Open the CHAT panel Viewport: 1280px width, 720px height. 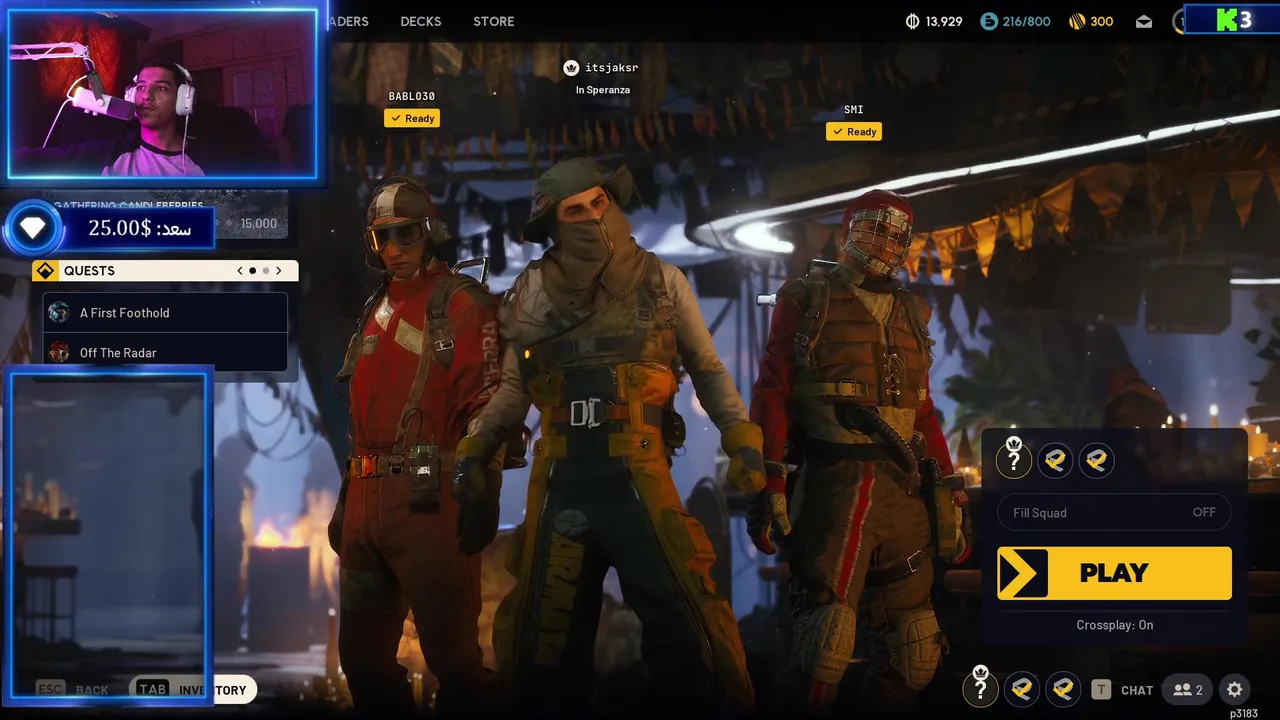pos(1137,690)
